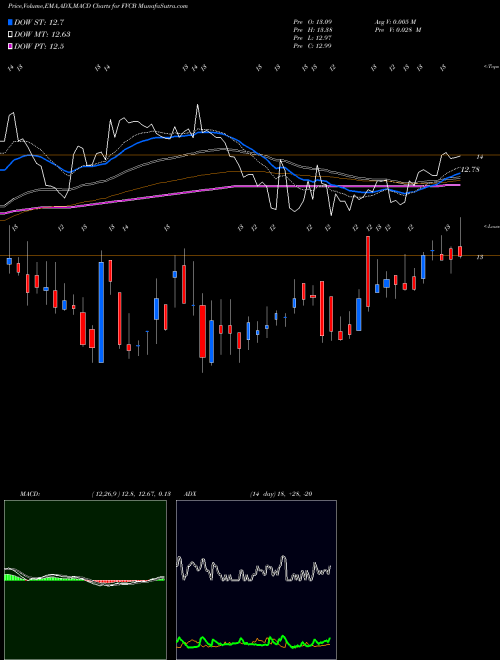Click the 'Pre L: 12.97' value

[x=313, y=38]
